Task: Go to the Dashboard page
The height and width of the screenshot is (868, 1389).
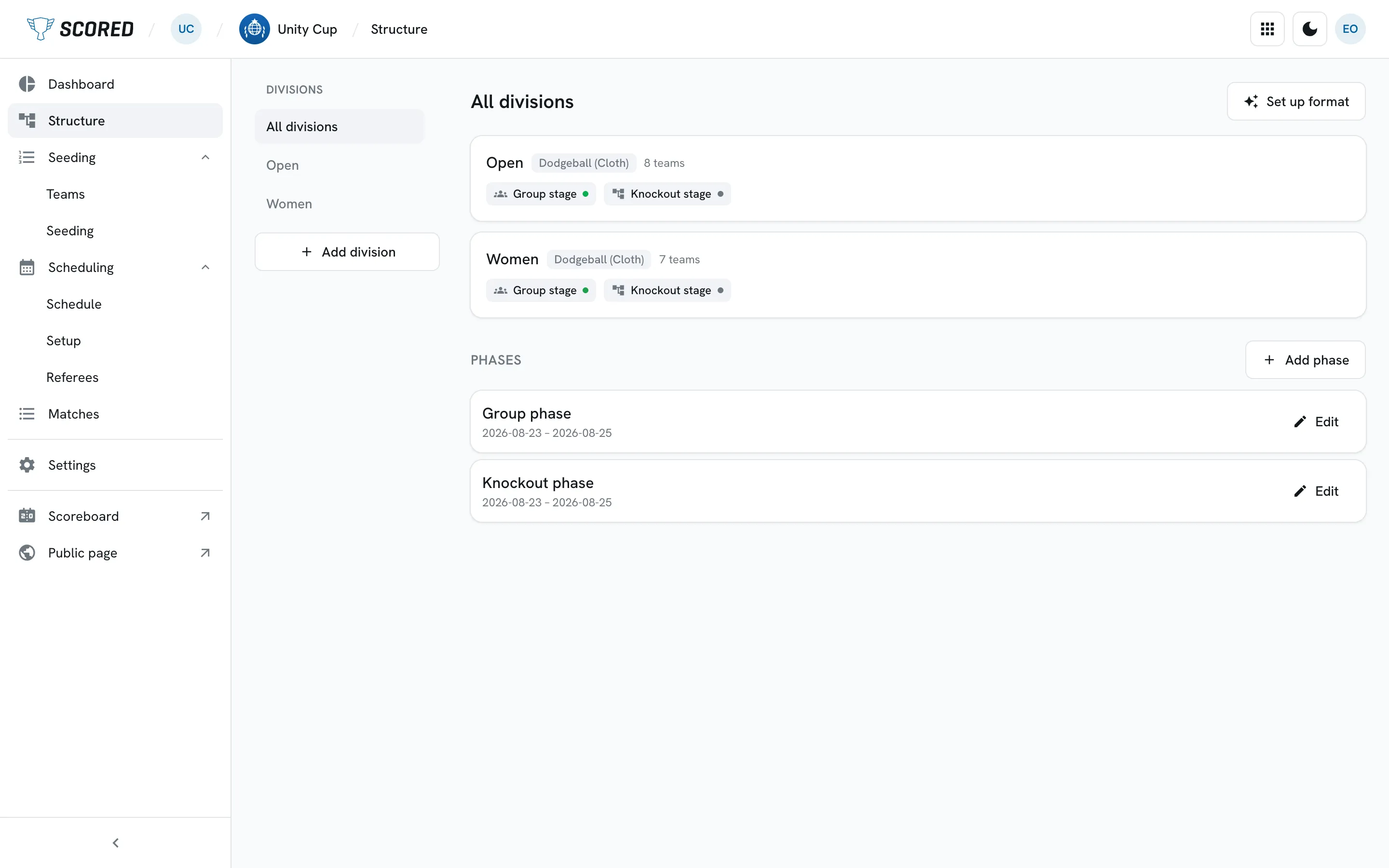Action: 115,84
